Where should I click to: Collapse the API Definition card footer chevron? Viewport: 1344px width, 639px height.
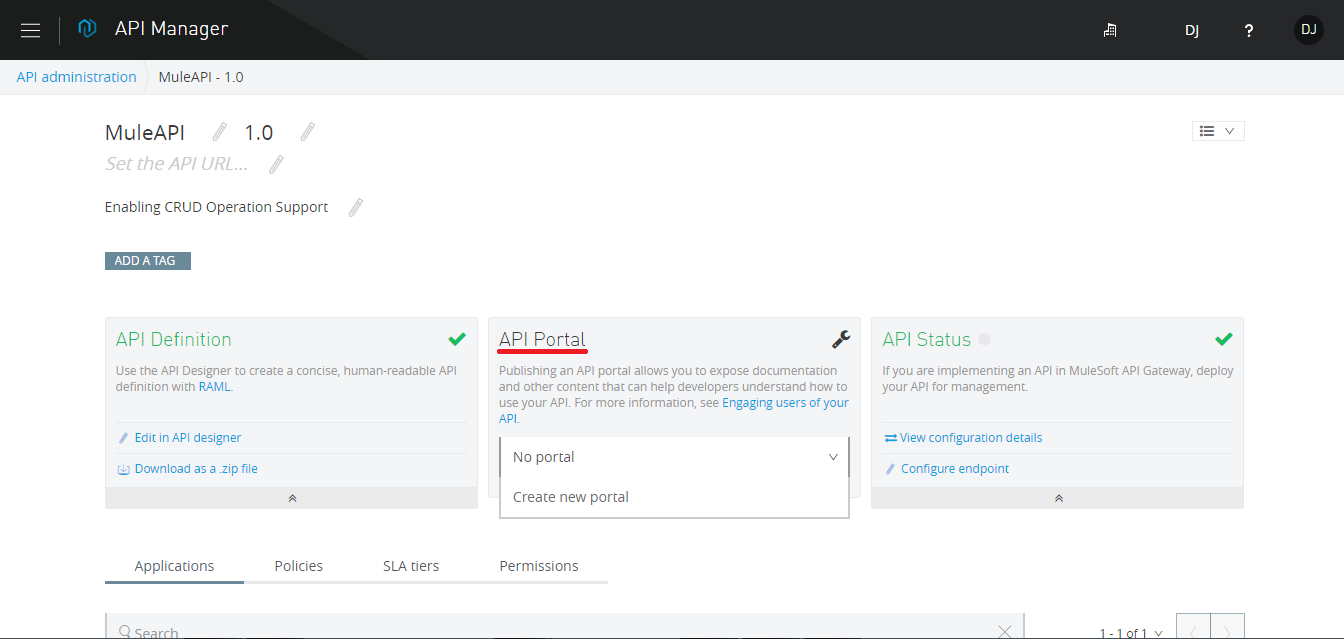[291, 497]
